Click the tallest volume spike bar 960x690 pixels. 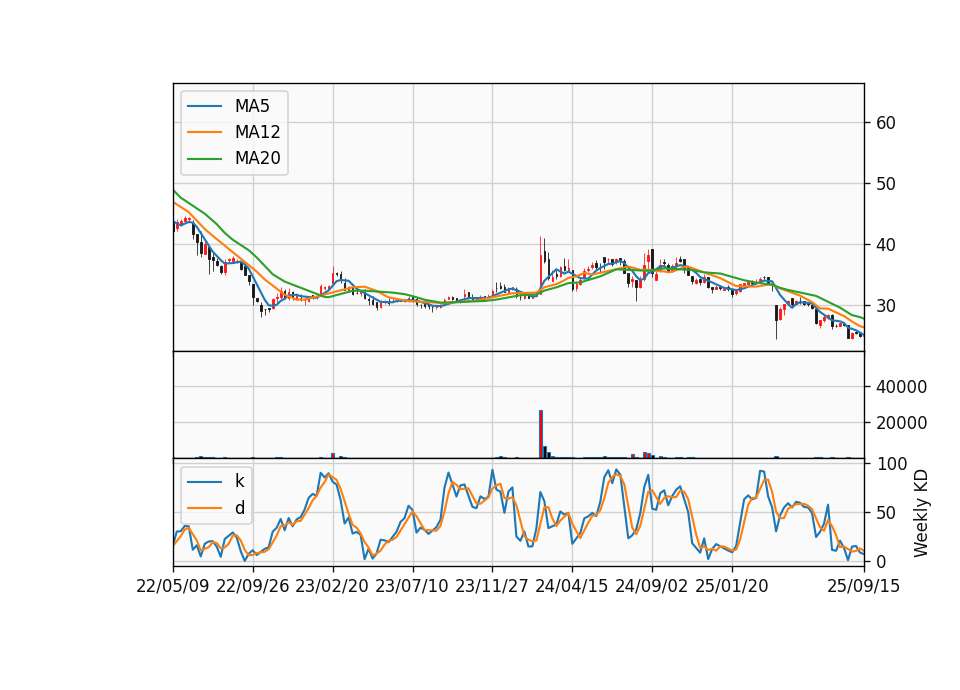(541, 434)
